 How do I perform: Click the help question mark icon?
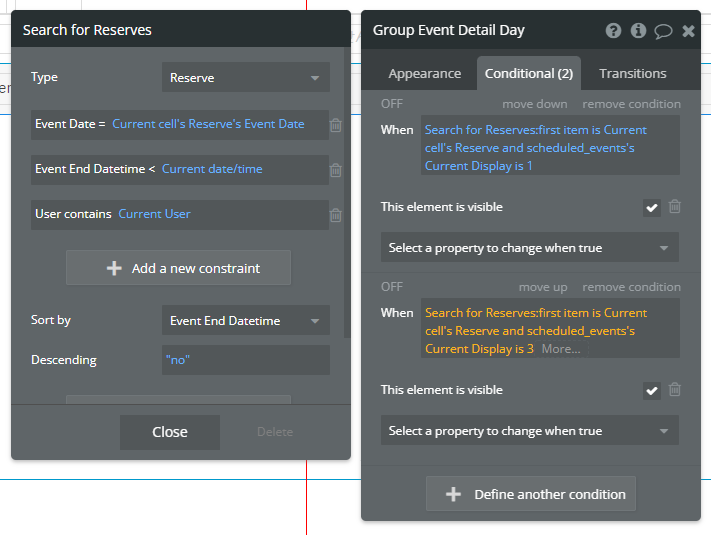coord(614,31)
